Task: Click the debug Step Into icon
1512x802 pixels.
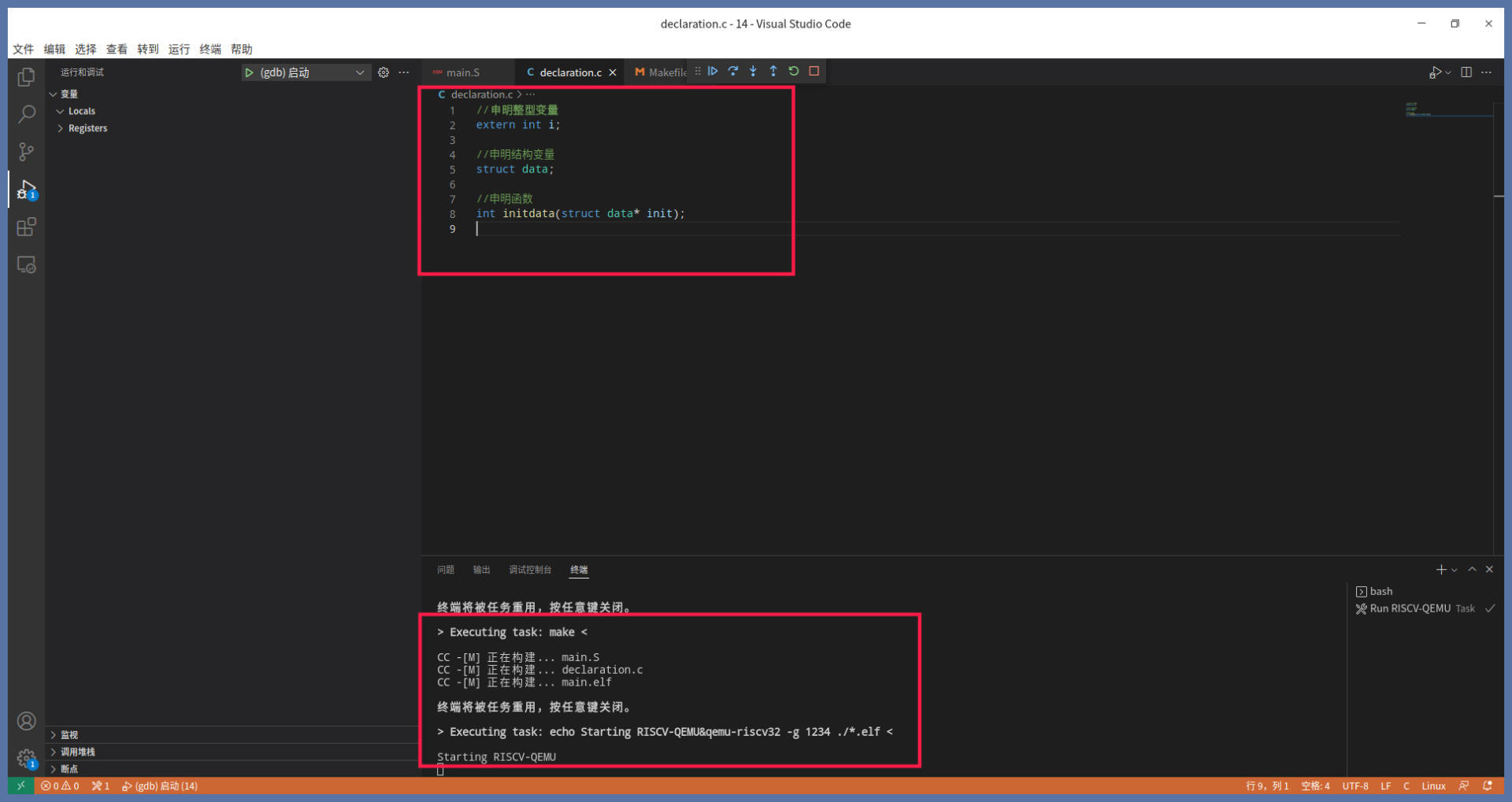Action: click(x=753, y=72)
